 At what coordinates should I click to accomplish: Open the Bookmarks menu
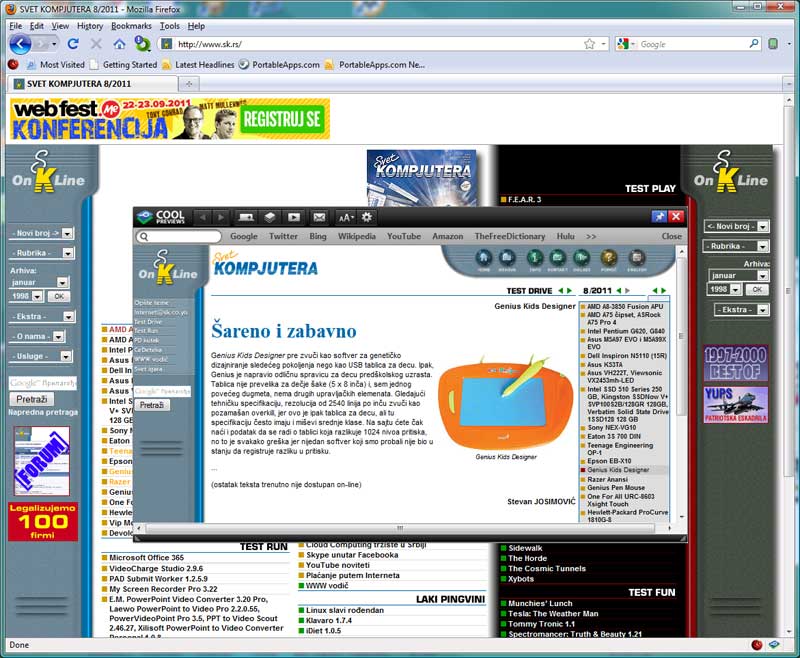(x=131, y=26)
